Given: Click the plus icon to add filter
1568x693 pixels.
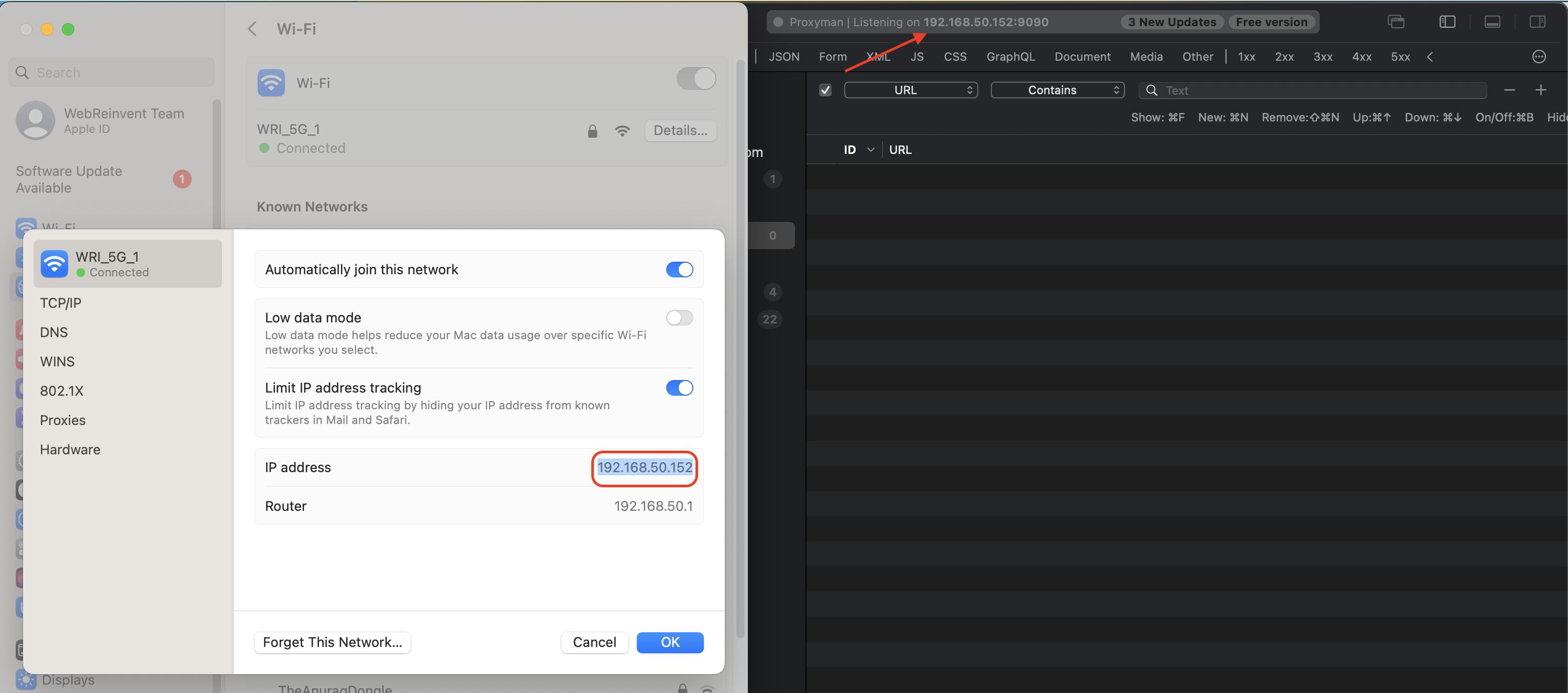Looking at the screenshot, I should pos(1541,90).
